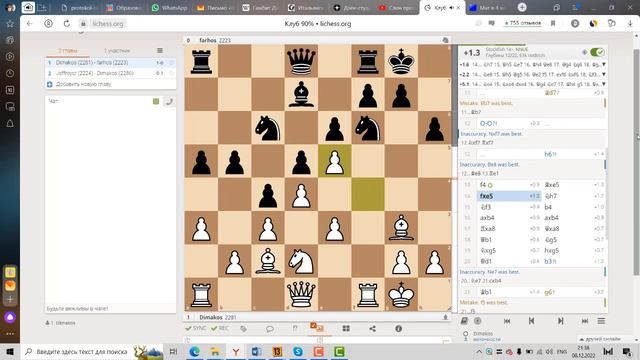Open the share and export icon
640x360 pixels.
pyautogui.click(x=372, y=328)
